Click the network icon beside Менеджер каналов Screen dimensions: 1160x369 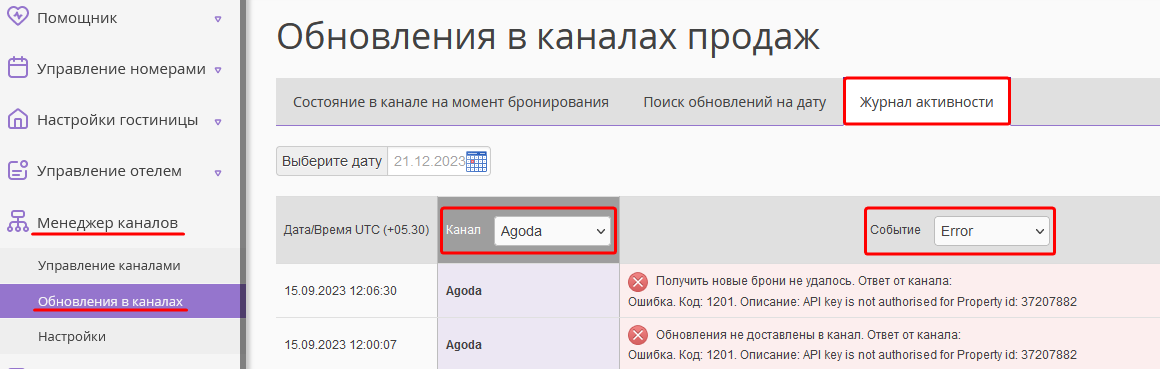[x=18, y=221]
